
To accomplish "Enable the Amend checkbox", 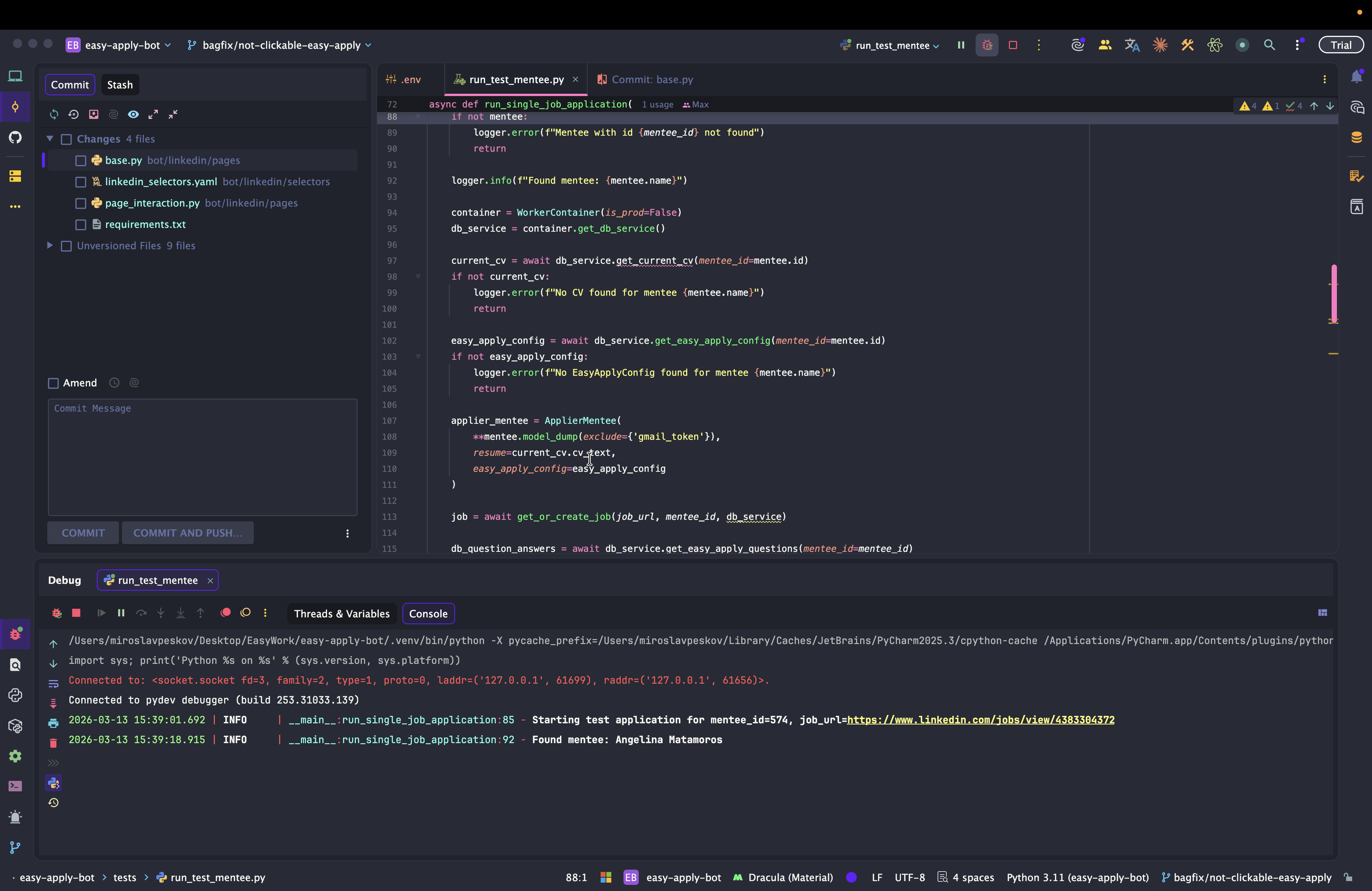I will [x=54, y=383].
